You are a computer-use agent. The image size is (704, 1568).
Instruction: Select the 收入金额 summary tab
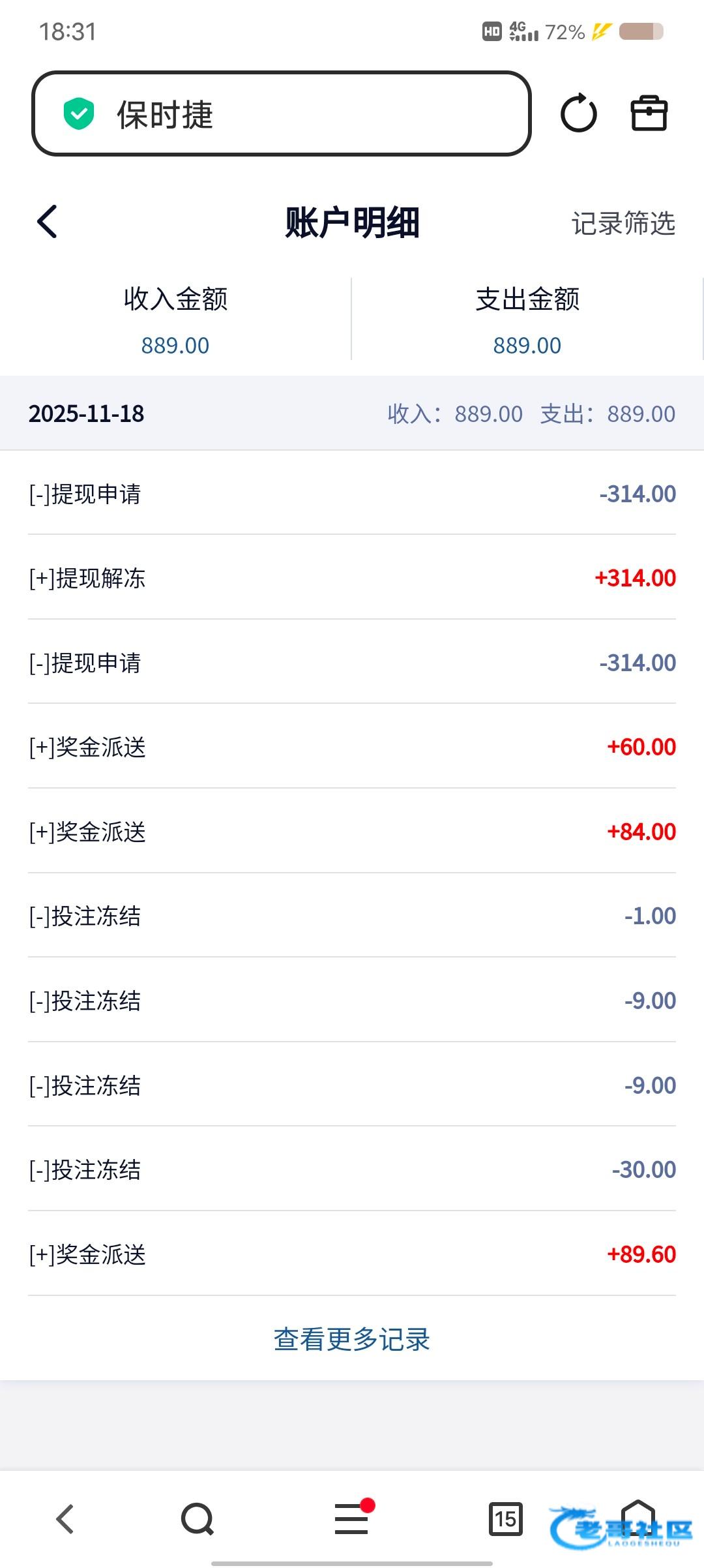[175, 320]
